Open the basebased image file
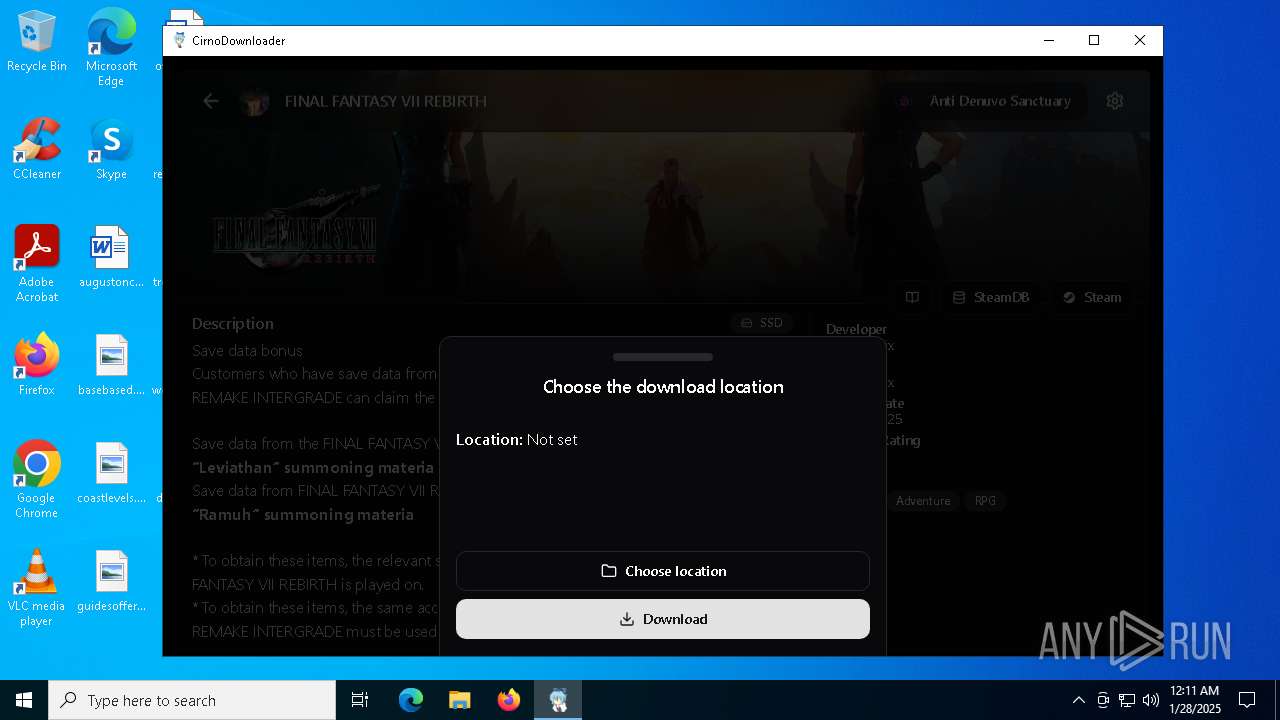 [x=111, y=366]
